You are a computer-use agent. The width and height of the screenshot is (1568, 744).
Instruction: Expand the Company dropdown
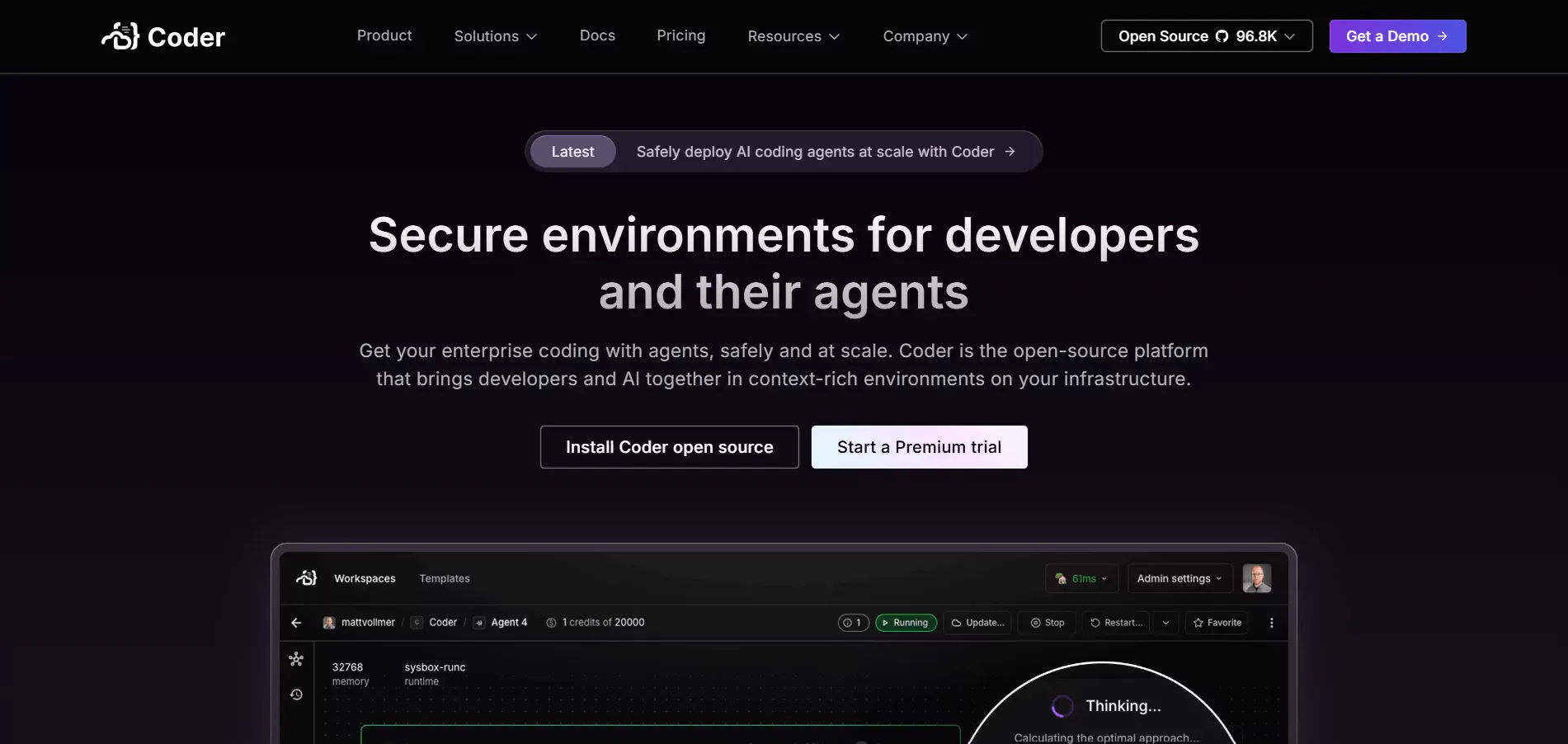(x=925, y=36)
